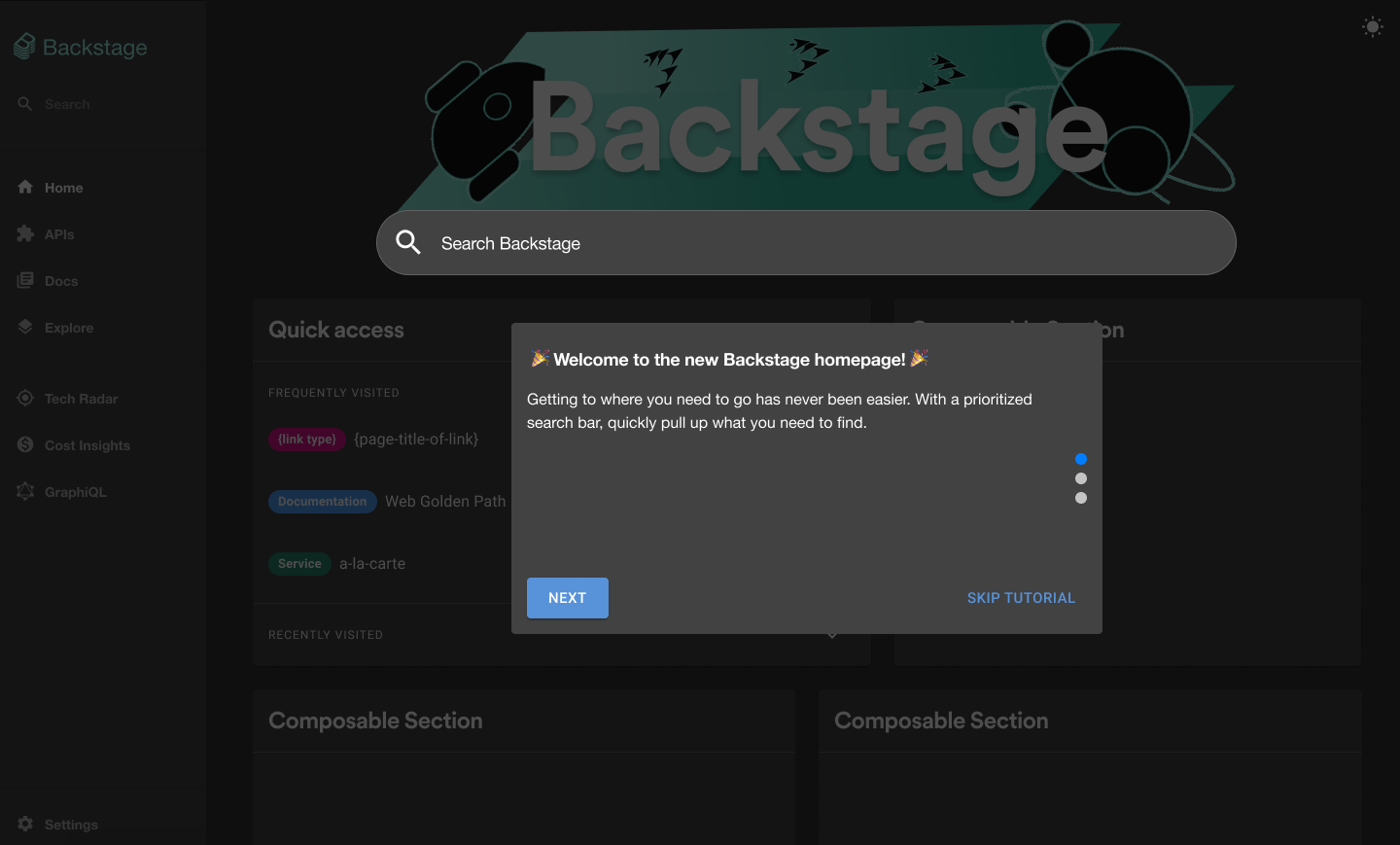1400x845 pixels.
Task: Click the Search Backstage input field
Action: pyautogui.click(x=806, y=243)
